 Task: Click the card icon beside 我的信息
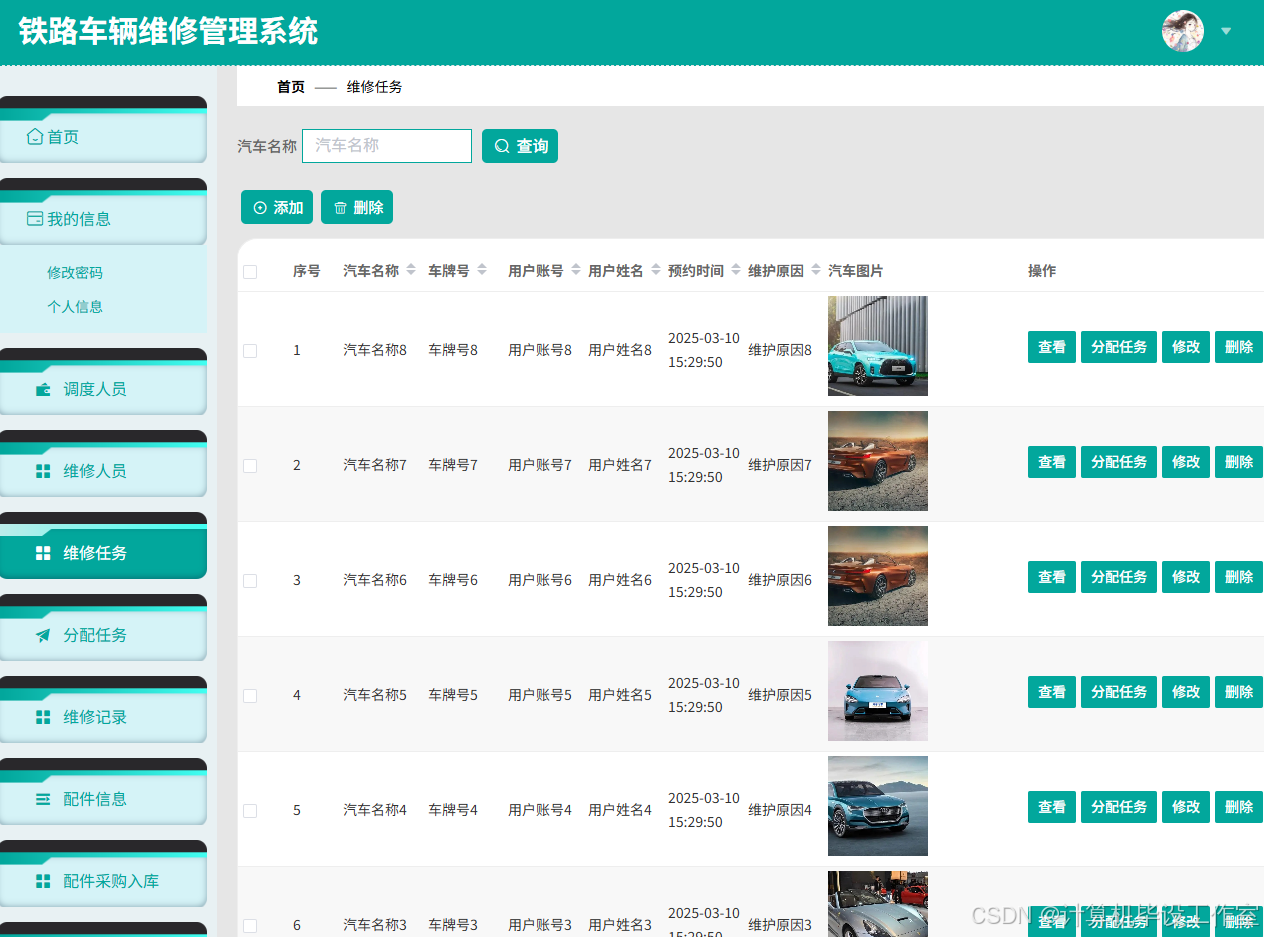35,219
